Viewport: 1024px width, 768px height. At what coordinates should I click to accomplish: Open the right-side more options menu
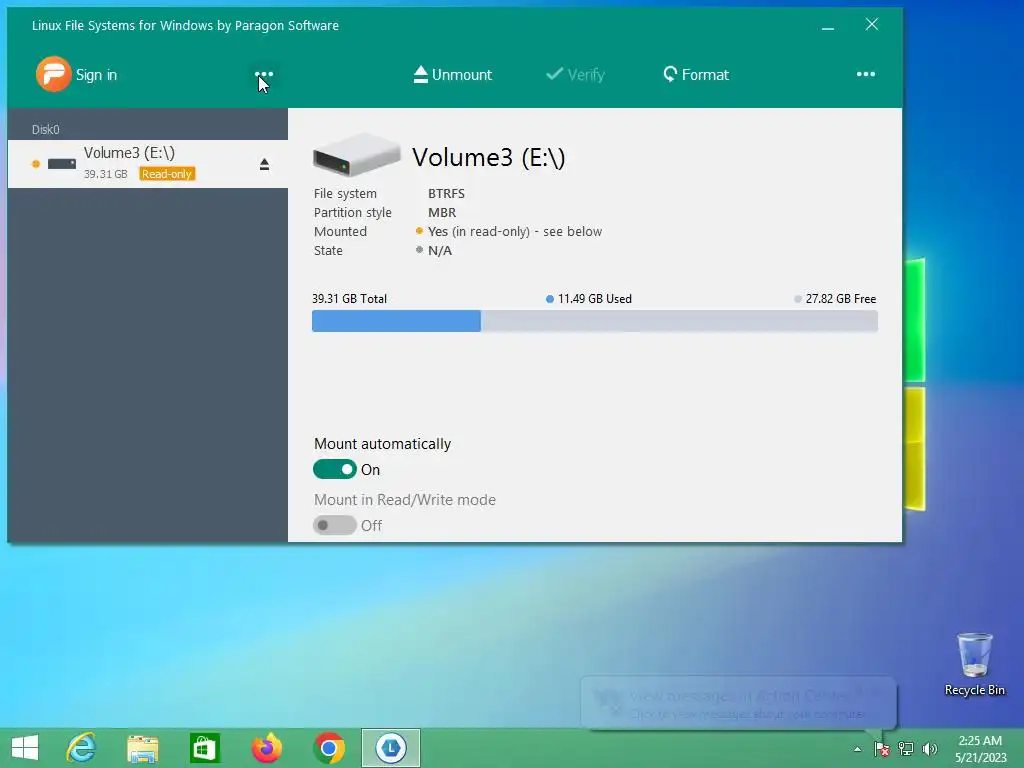click(865, 74)
